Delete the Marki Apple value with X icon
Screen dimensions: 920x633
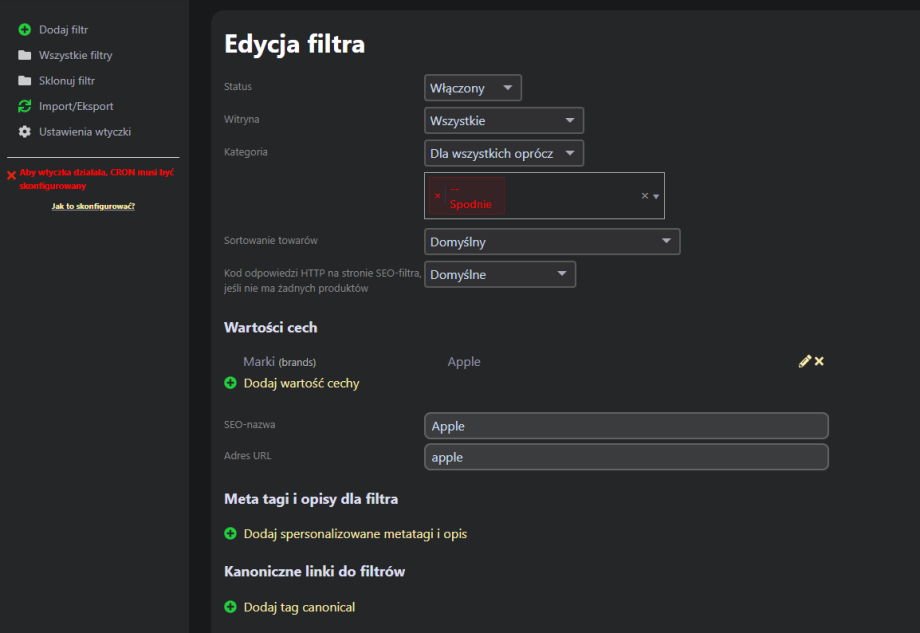pyautogui.click(x=819, y=361)
